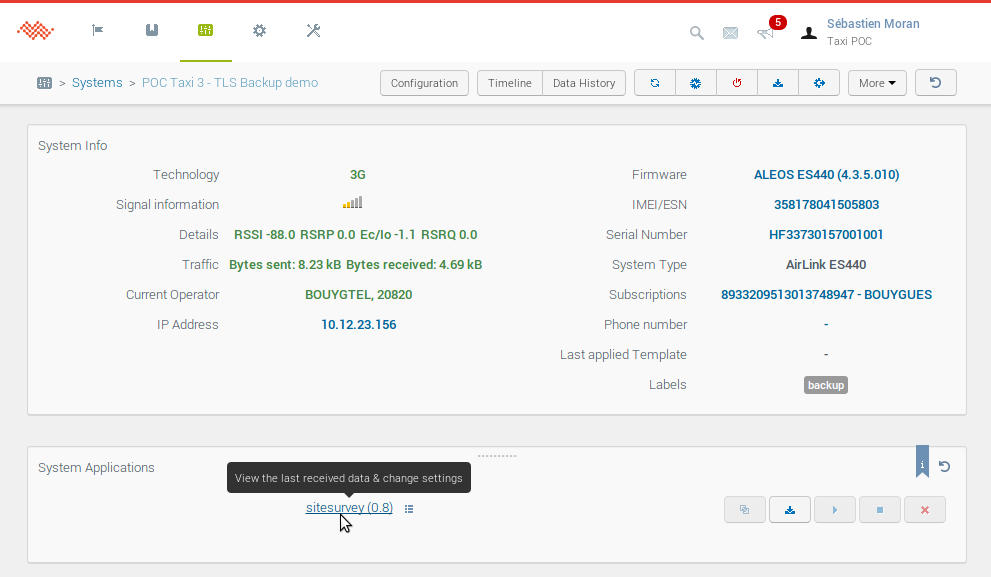
Task: Click the synchronize arrows toolbar icon
Action: (655, 83)
